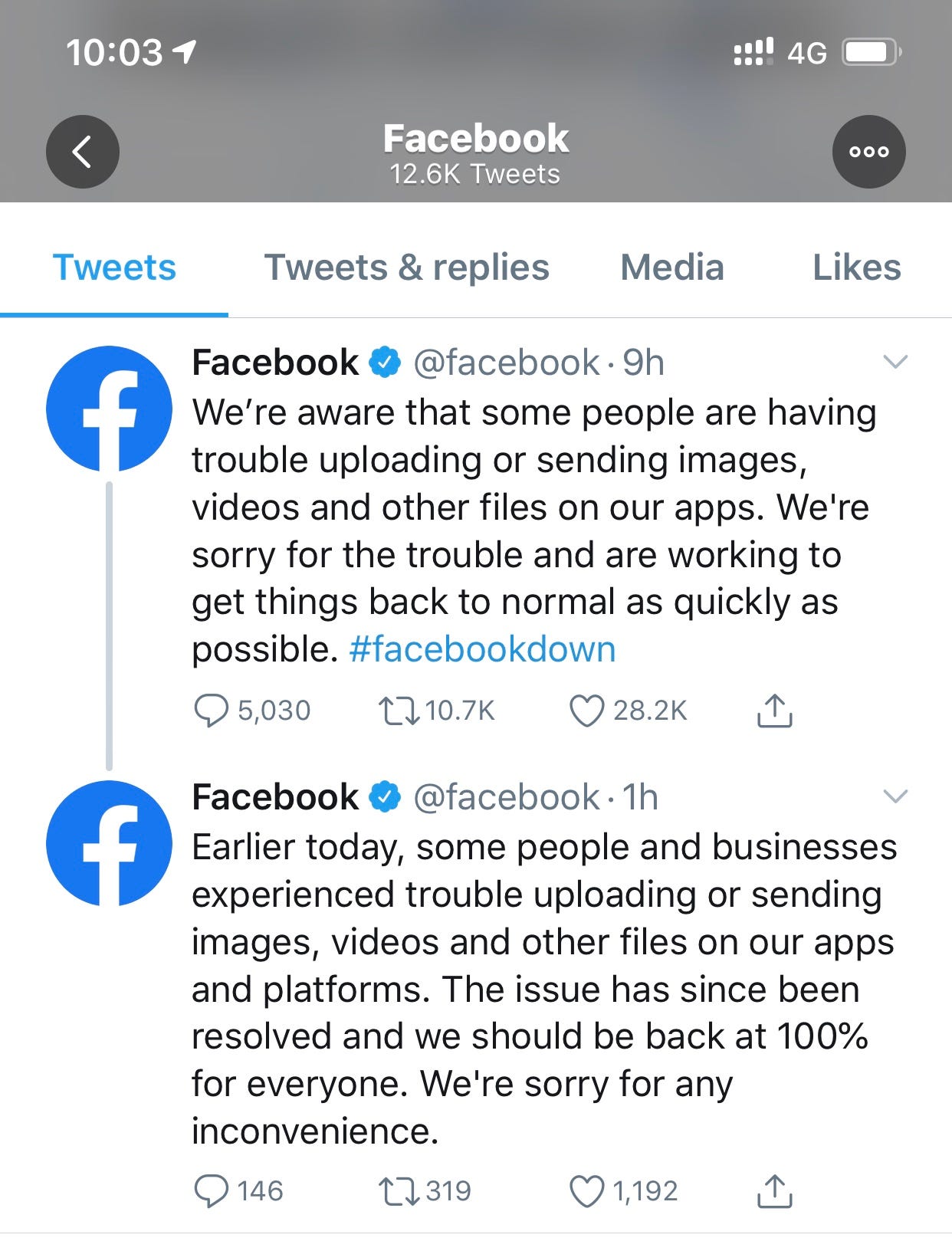Open the #facebookdown hashtag link
Screen dimensions: 952x1241
482,649
